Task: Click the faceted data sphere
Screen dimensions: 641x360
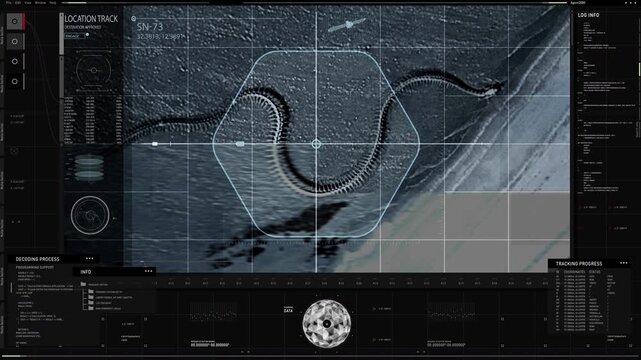Action: point(327,324)
